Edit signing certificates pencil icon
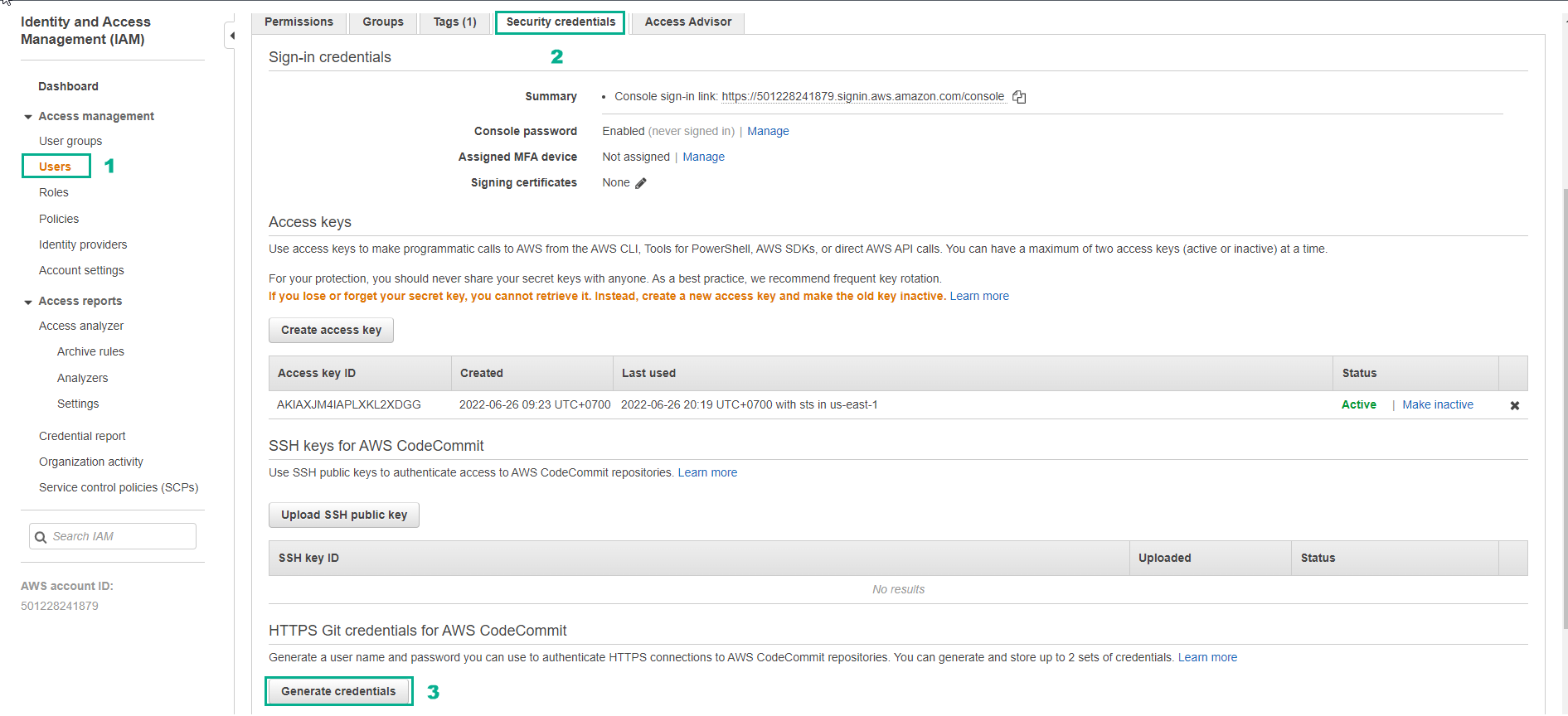Screen dimensions: 1568x716 click(x=641, y=183)
